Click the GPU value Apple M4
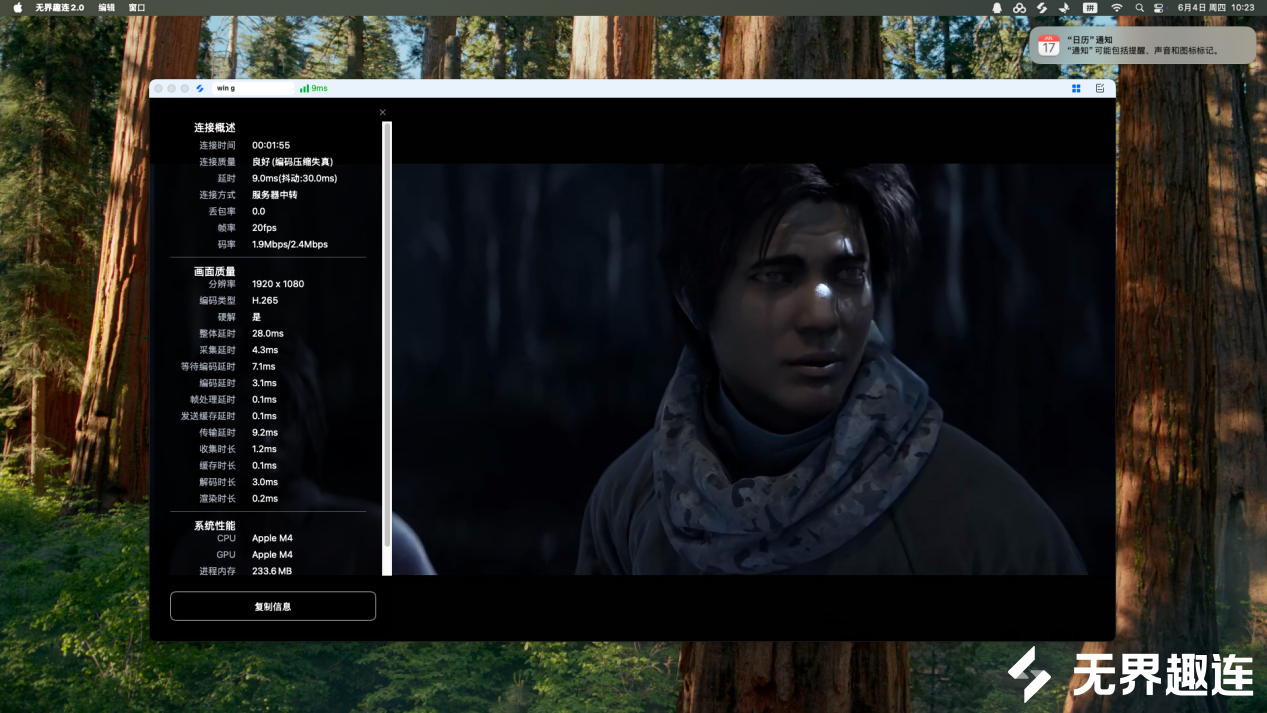Viewport: 1267px width, 713px height. [272, 555]
